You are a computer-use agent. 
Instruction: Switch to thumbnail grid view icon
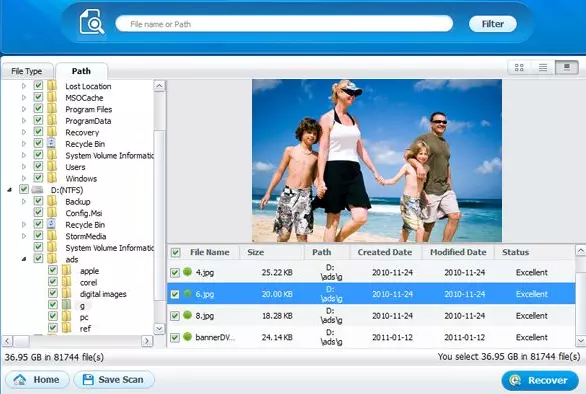tap(519, 68)
